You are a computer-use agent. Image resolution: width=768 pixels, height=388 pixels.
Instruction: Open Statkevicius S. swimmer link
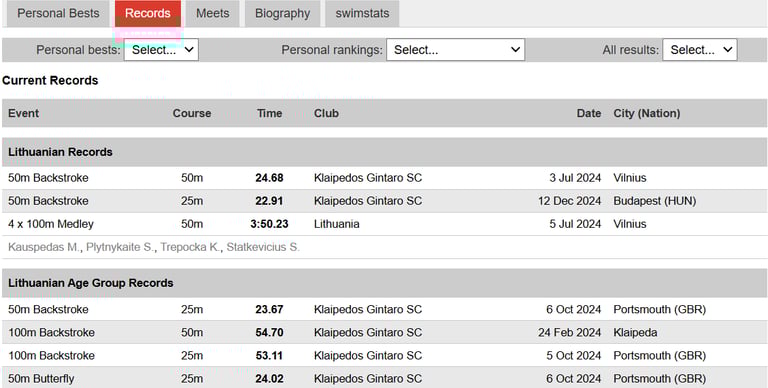(263, 247)
